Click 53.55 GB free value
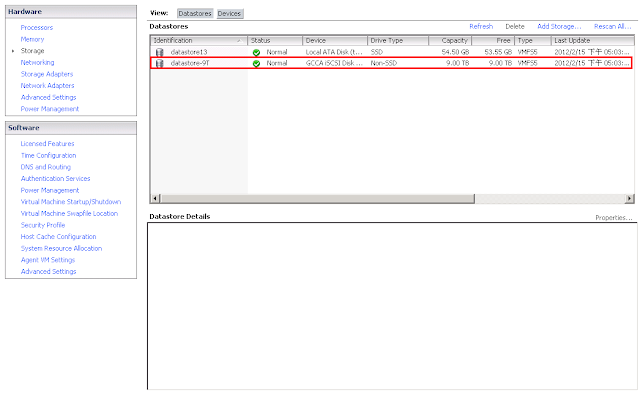Viewport: 640px width, 395px height. [x=498, y=52]
